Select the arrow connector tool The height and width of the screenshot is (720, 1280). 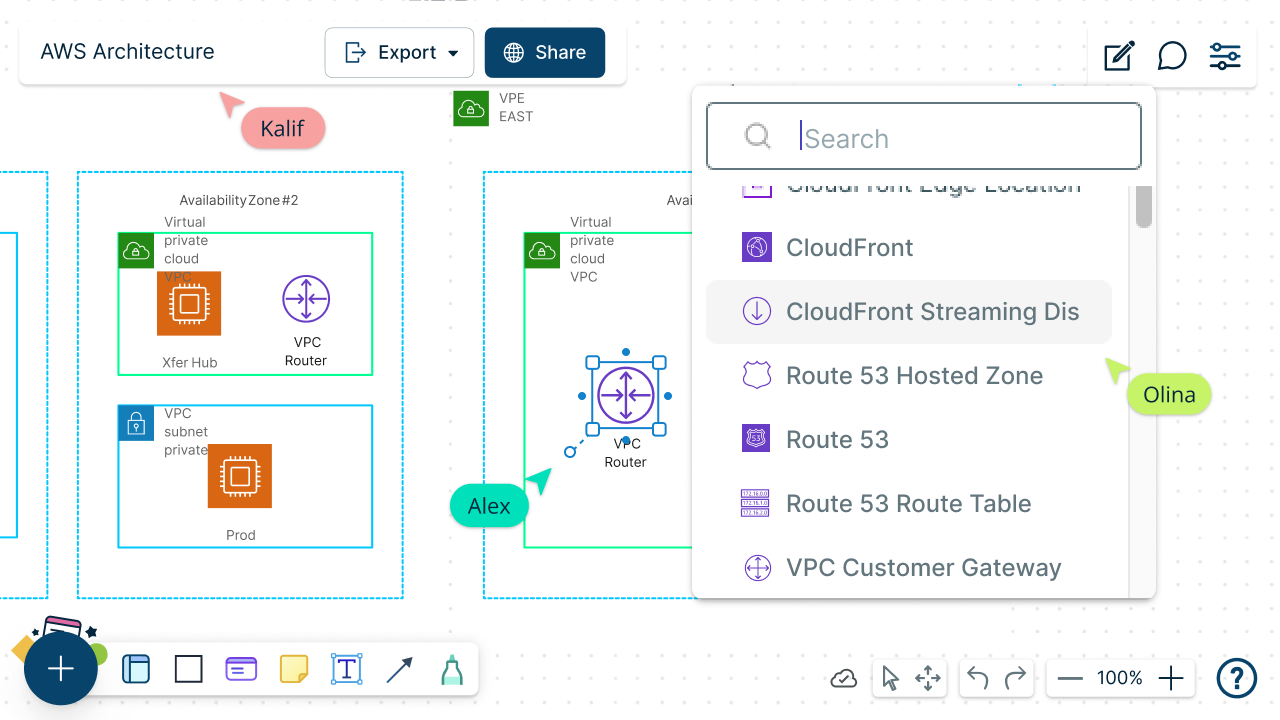[x=399, y=669]
